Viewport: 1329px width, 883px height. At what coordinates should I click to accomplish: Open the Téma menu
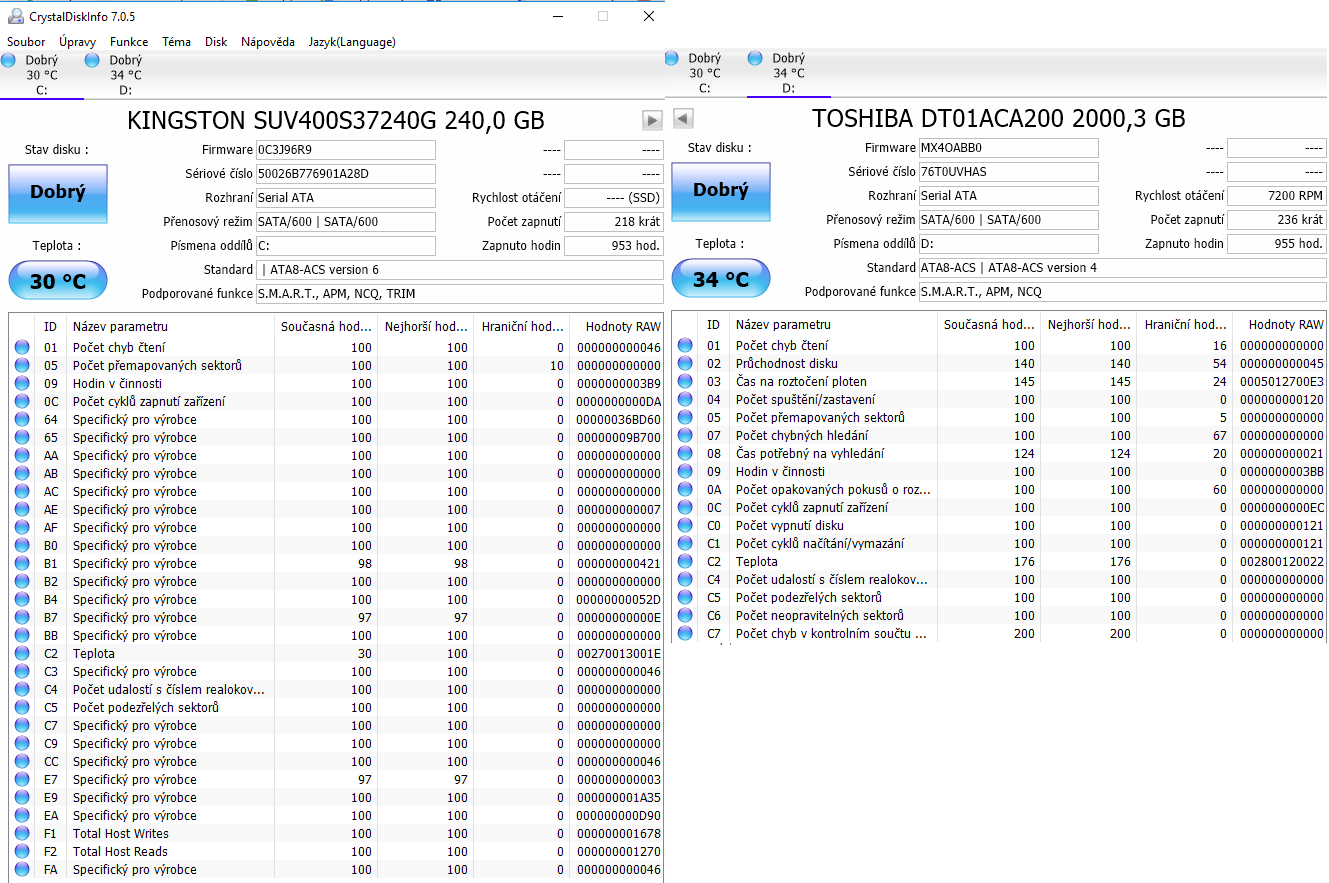(176, 42)
